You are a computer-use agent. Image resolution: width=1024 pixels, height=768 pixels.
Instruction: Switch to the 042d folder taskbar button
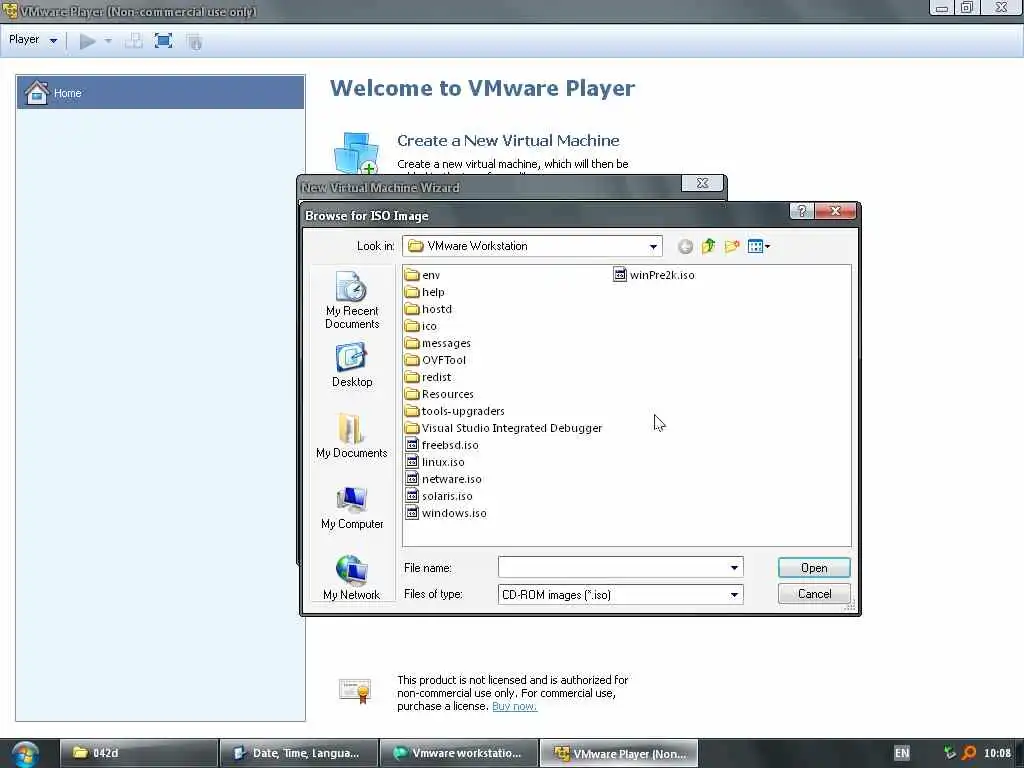pyautogui.click(x=138, y=753)
